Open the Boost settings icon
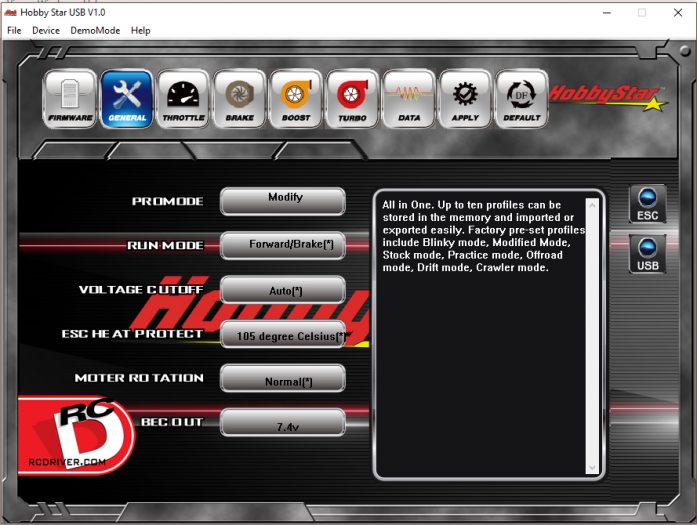697x525 pixels. coord(295,99)
